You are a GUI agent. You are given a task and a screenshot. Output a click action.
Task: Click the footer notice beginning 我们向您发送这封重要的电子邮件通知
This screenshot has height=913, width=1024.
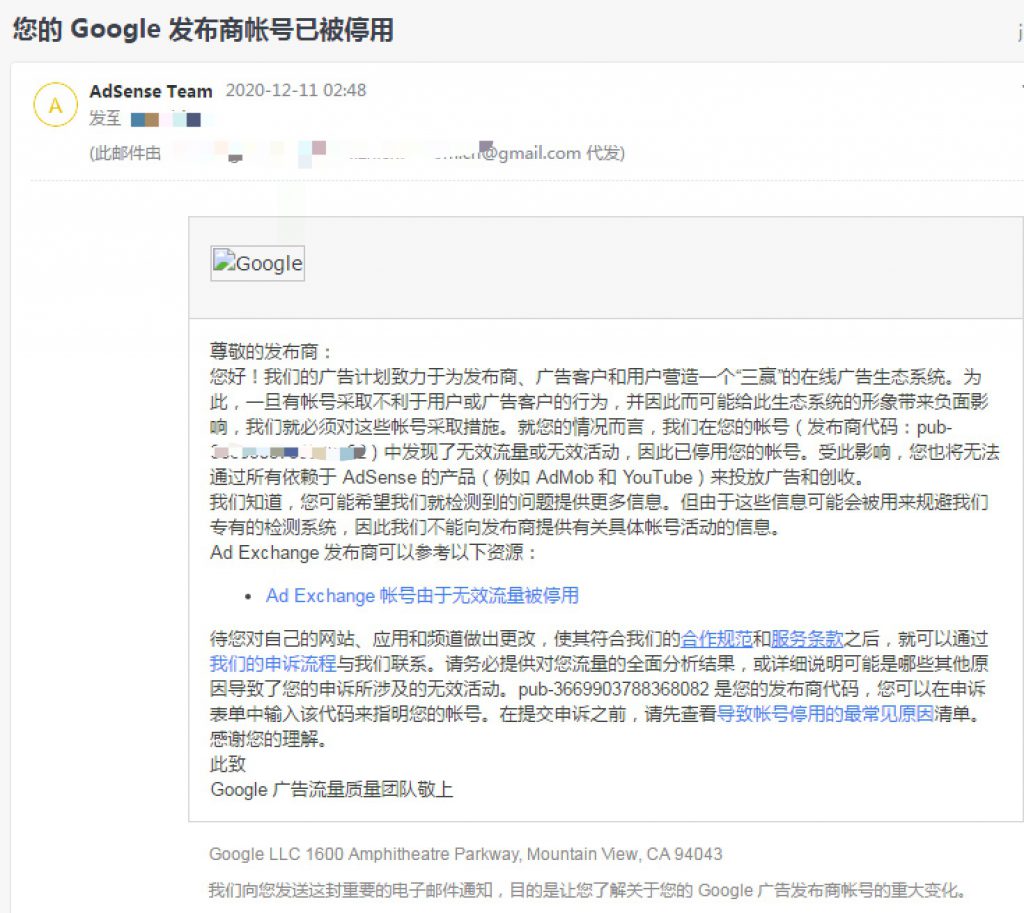pyautogui.click(x=587, y=890)
